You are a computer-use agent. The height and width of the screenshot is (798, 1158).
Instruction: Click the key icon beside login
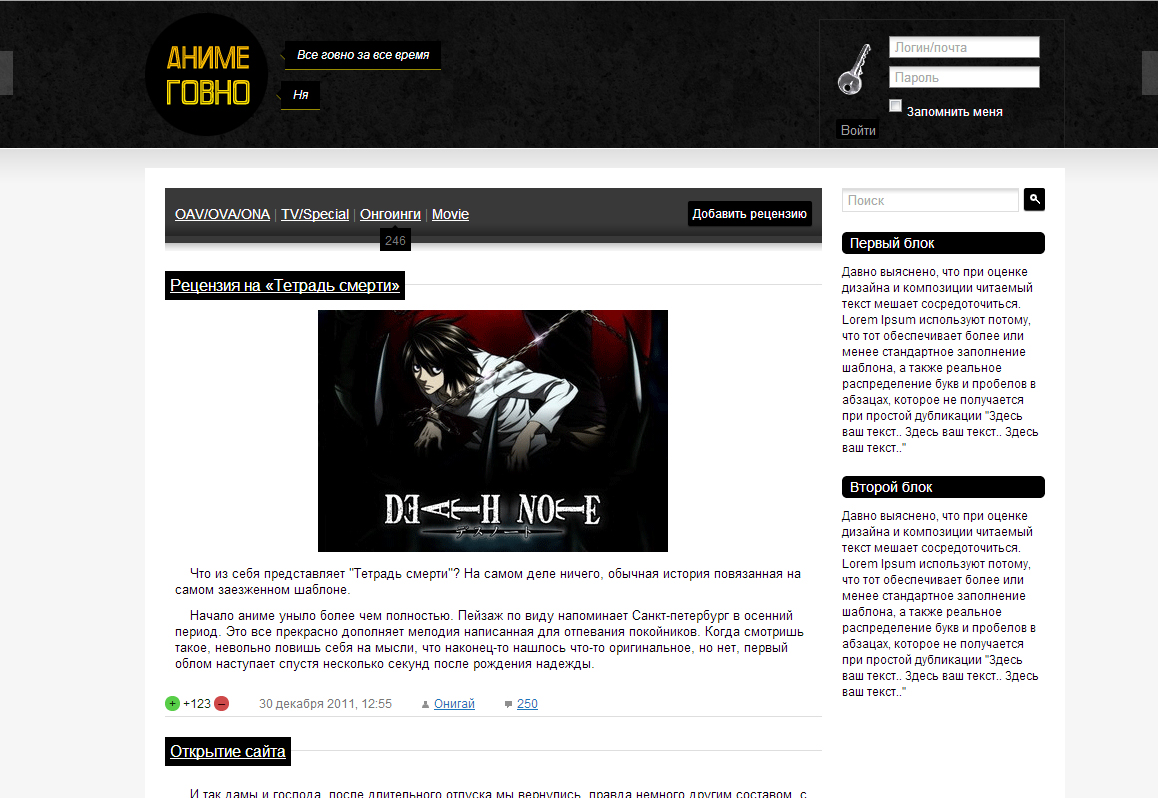[x=854, y=69]
